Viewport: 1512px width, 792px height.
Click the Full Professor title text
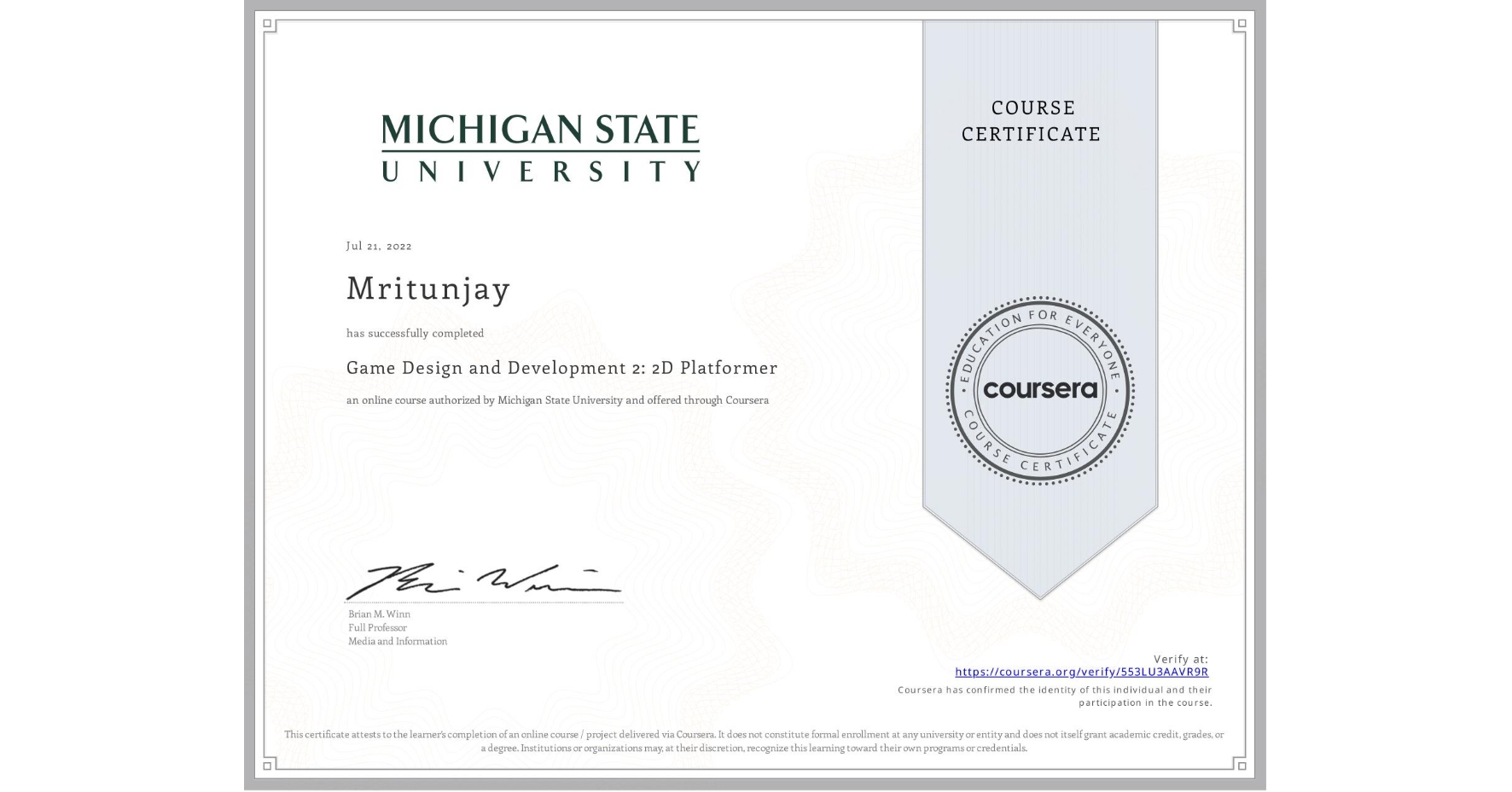pos(375,627)
